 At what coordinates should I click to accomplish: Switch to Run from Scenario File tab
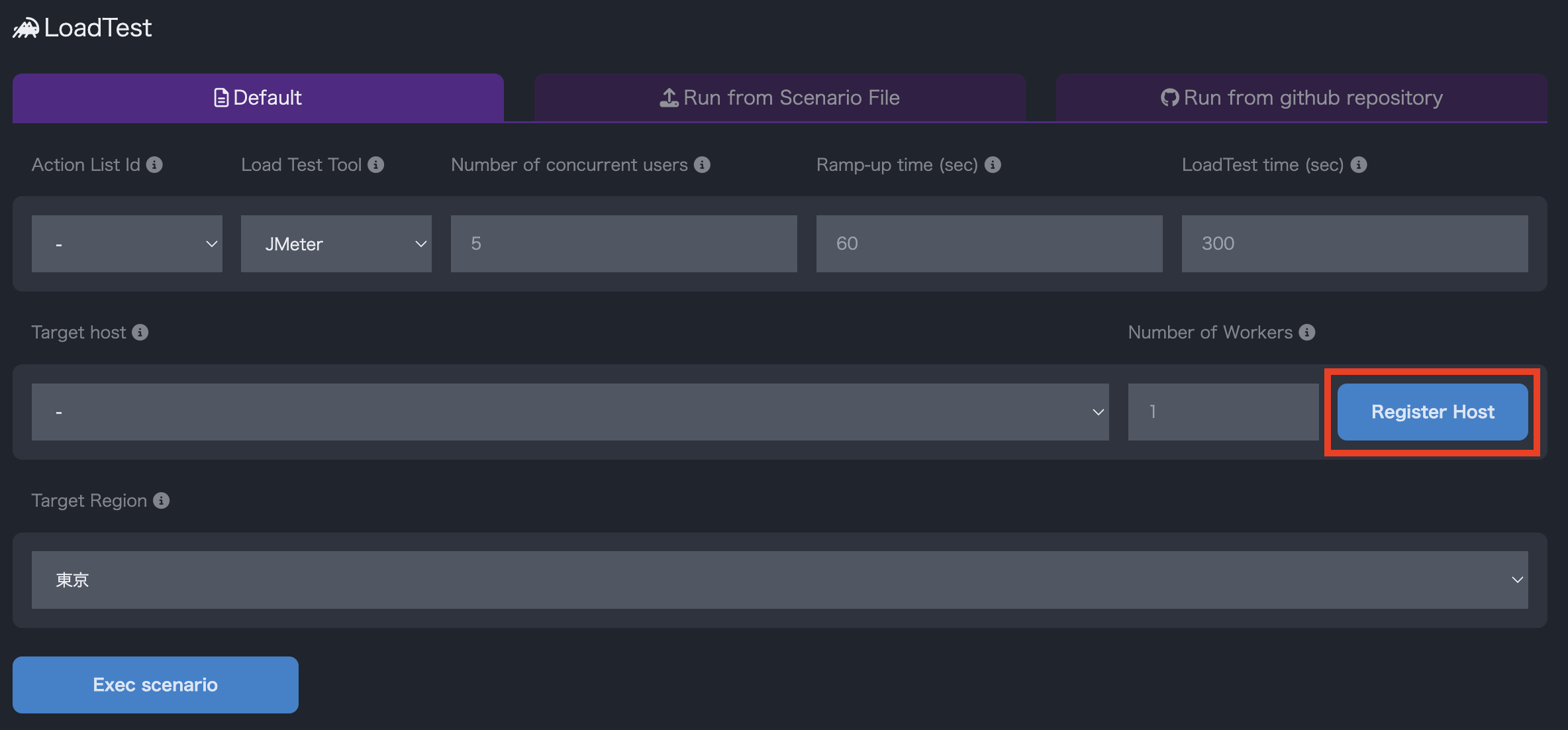tap(779, 98)
